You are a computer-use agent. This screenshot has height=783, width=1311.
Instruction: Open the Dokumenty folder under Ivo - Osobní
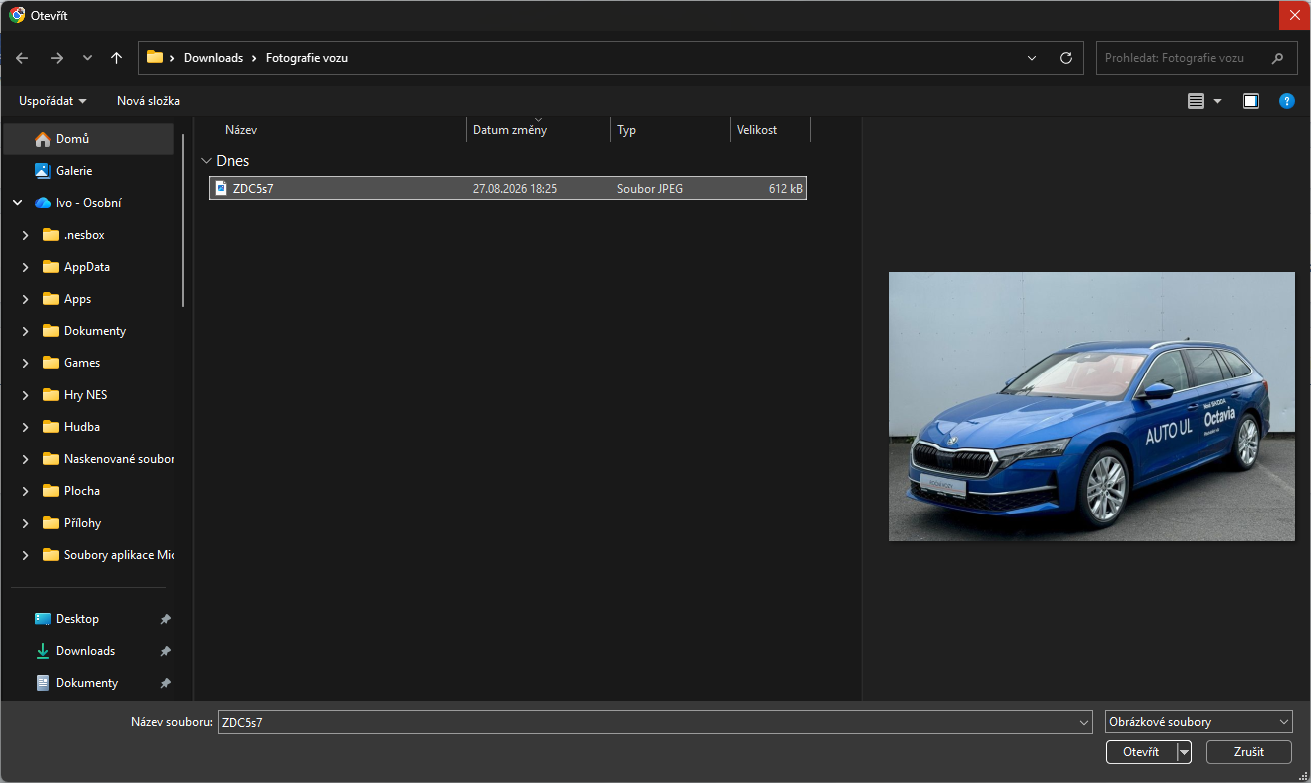95,331
